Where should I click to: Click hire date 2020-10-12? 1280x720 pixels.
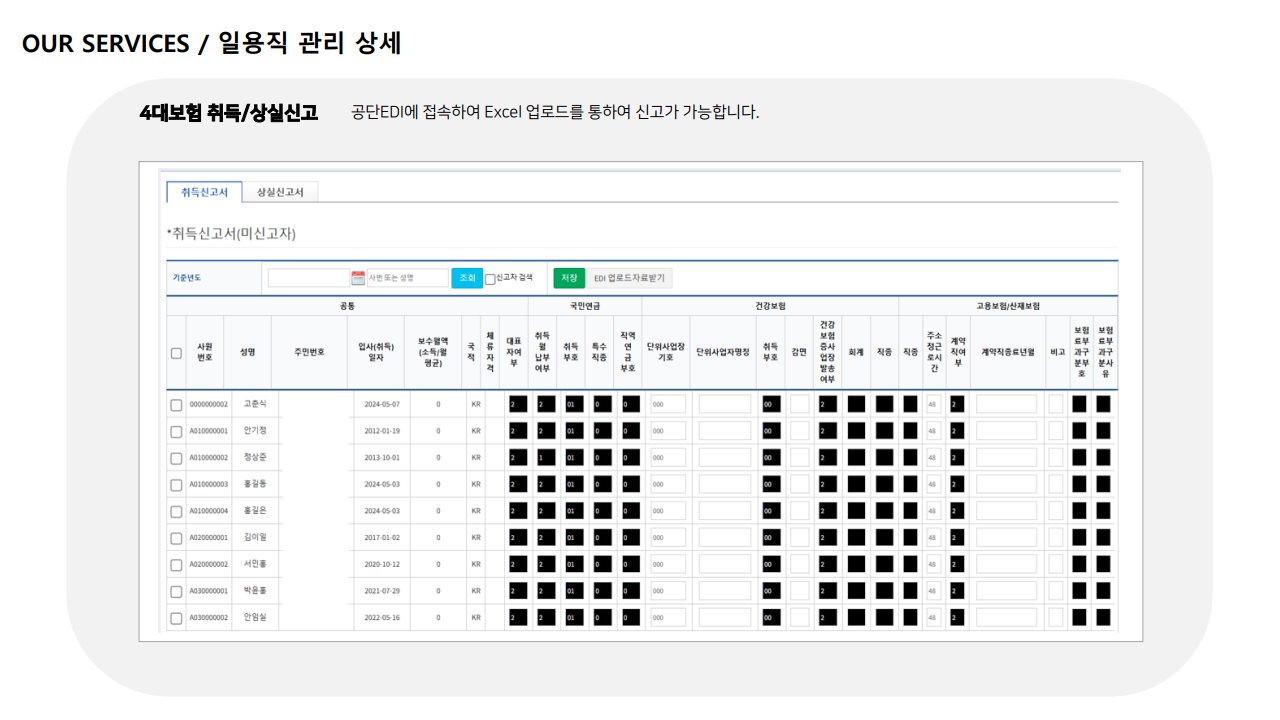382,565
